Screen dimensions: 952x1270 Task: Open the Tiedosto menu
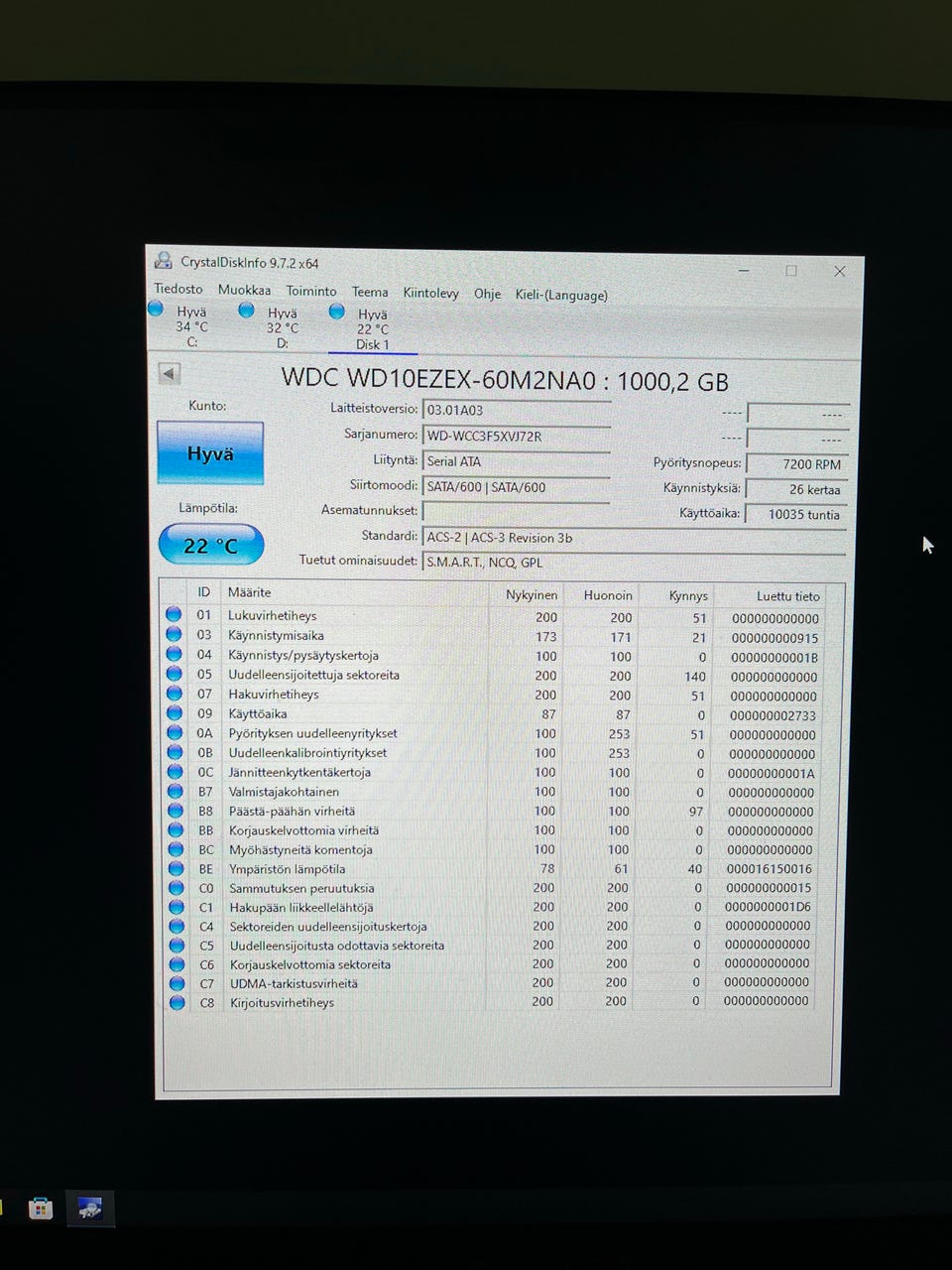[178, 289]
